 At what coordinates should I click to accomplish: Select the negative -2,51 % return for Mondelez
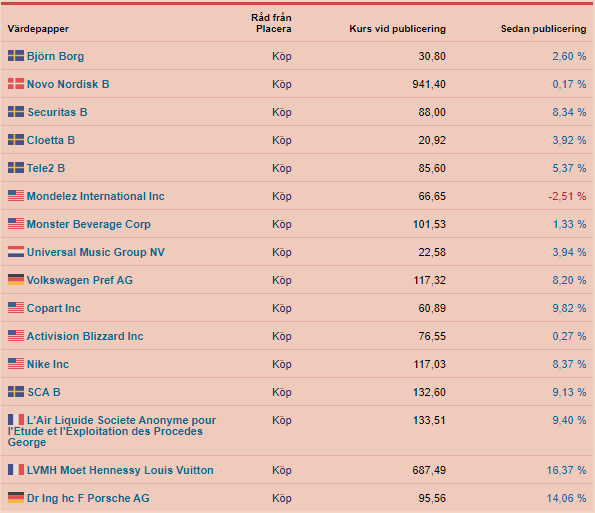[567, 196]
